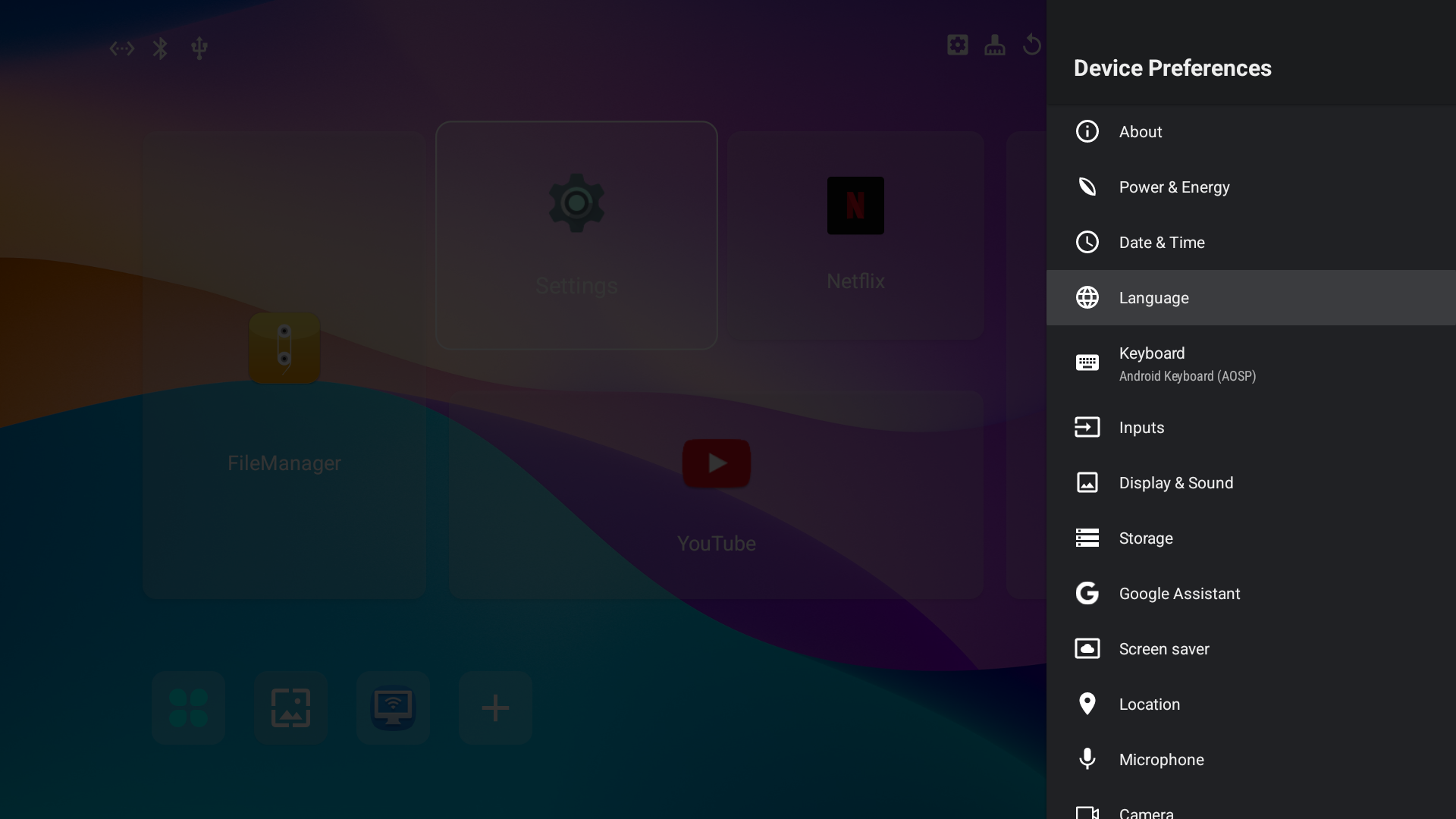Click the Power & Energy leaf icon
The width and height of the screenshot is (1456, 819).
click(1087, 187)
